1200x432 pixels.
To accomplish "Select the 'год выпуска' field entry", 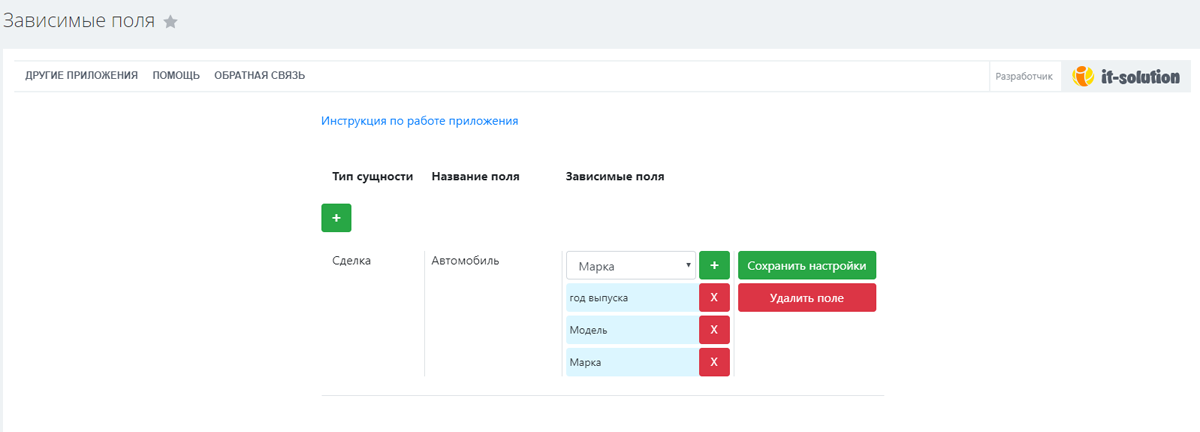I will click(x=631, y=298).
